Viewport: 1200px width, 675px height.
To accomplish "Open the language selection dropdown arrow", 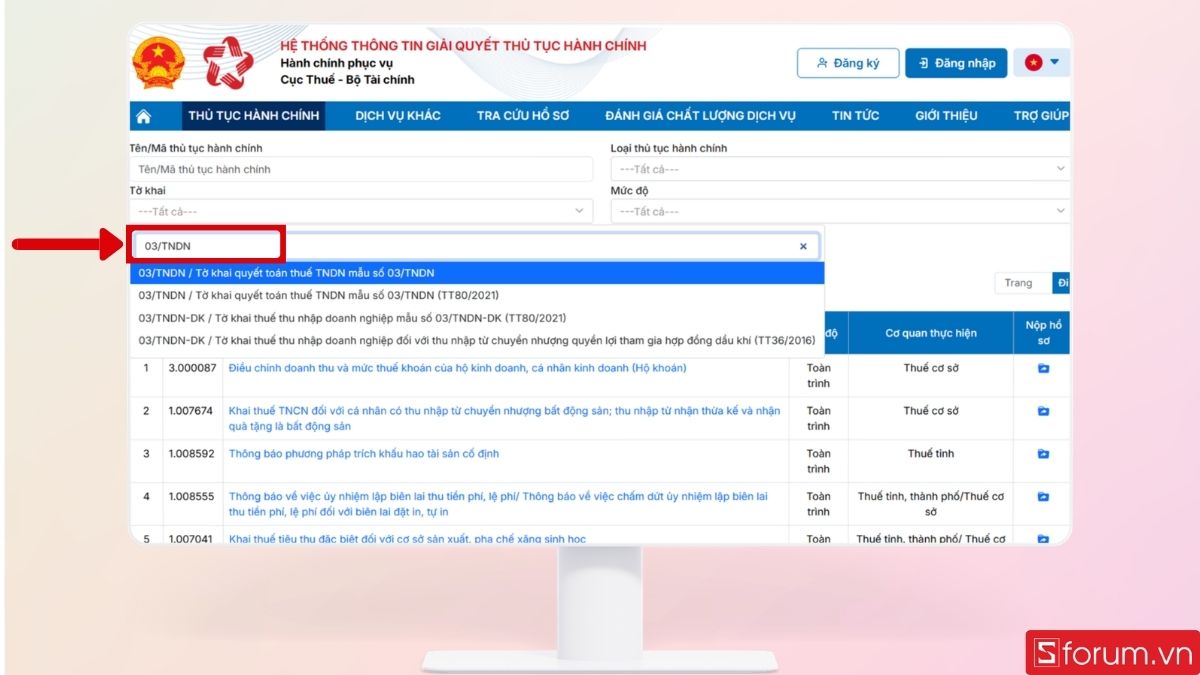I will click(1053, 62).
